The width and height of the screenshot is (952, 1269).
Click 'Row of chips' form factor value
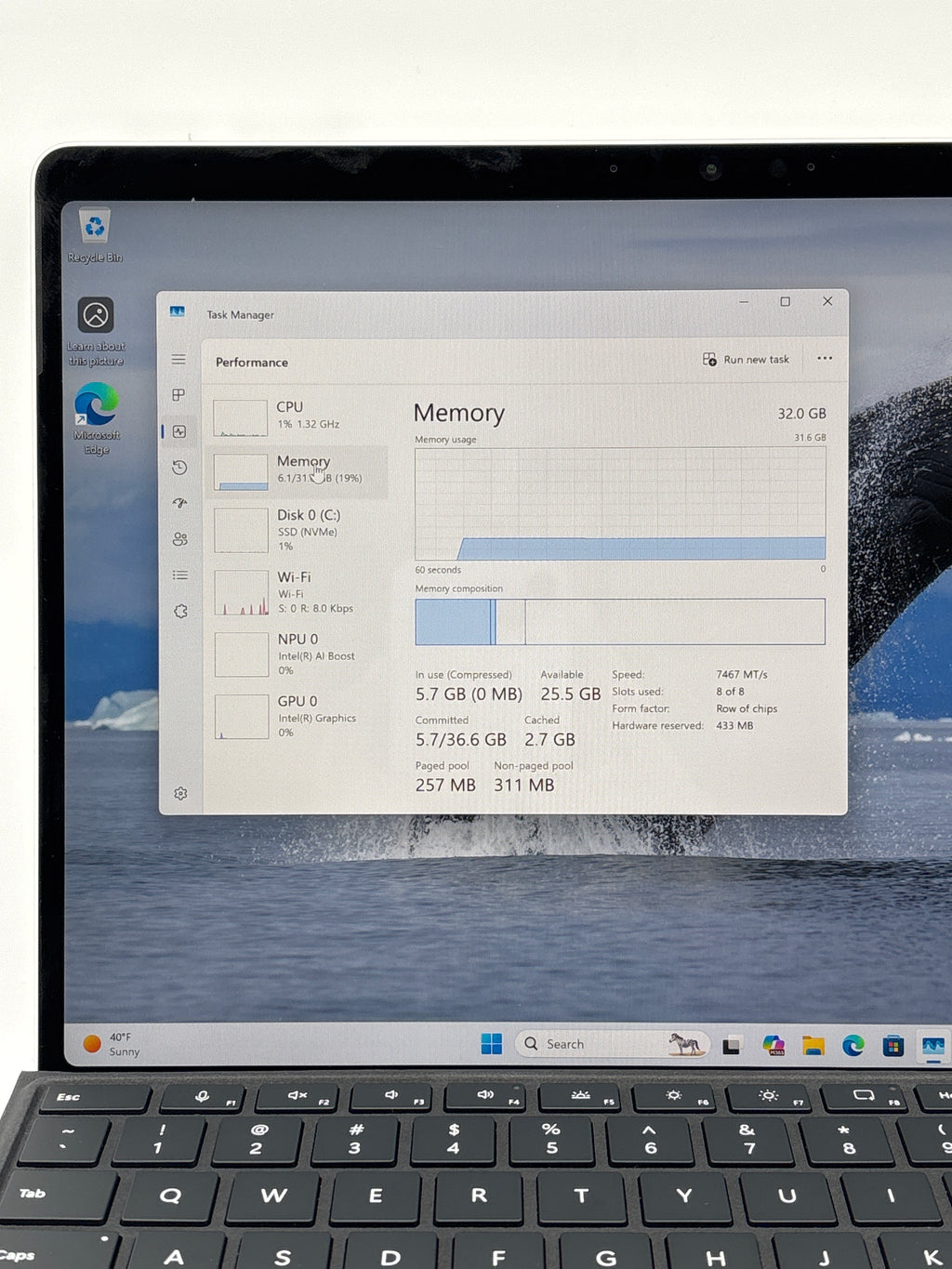pos(747,708)
